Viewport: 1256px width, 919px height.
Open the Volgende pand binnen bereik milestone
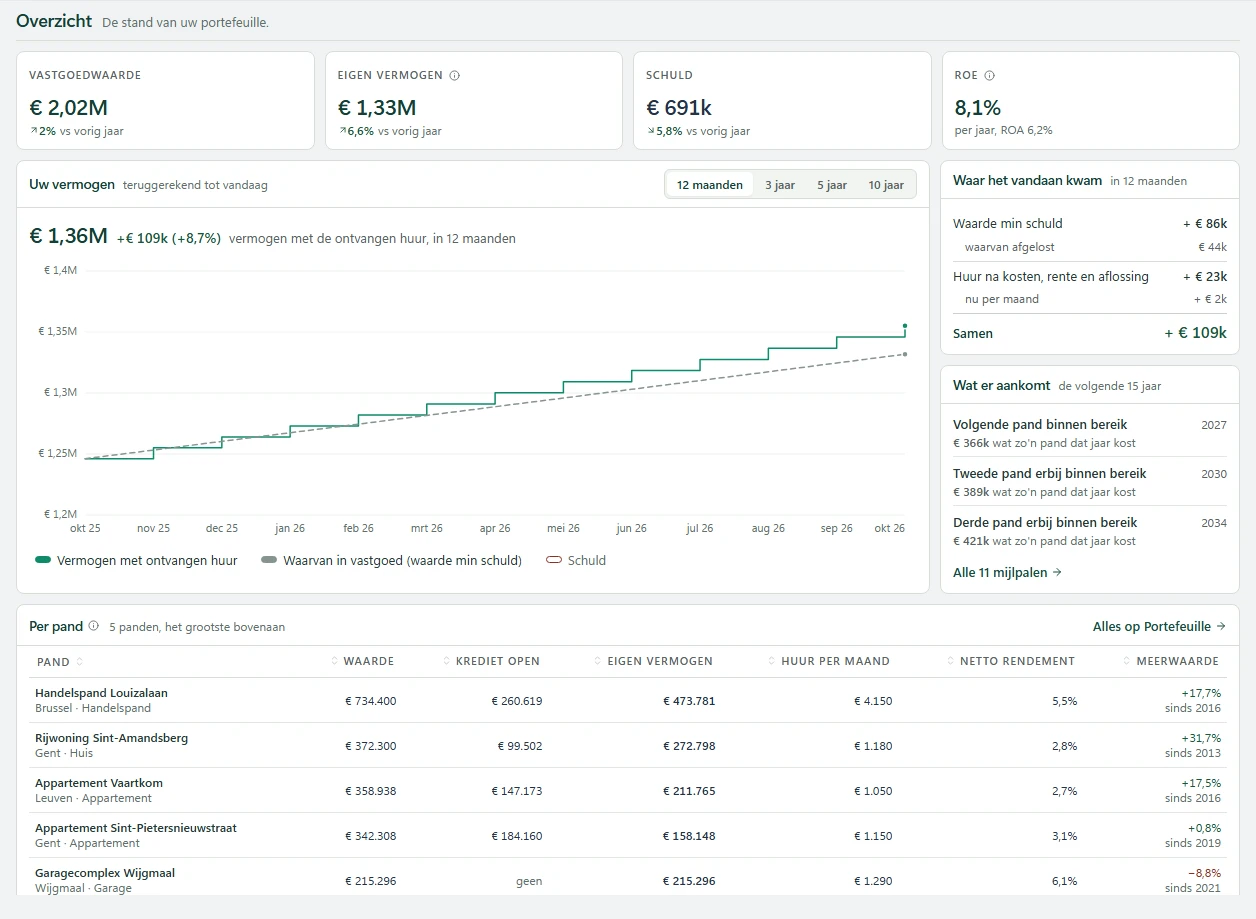click(x=1090, y=433)
